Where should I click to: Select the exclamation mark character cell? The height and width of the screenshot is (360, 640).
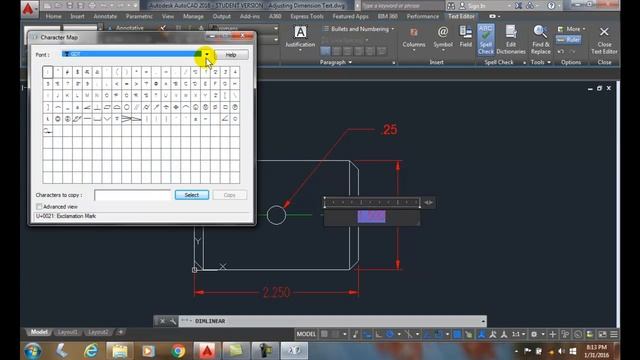(x=47, y=72)
